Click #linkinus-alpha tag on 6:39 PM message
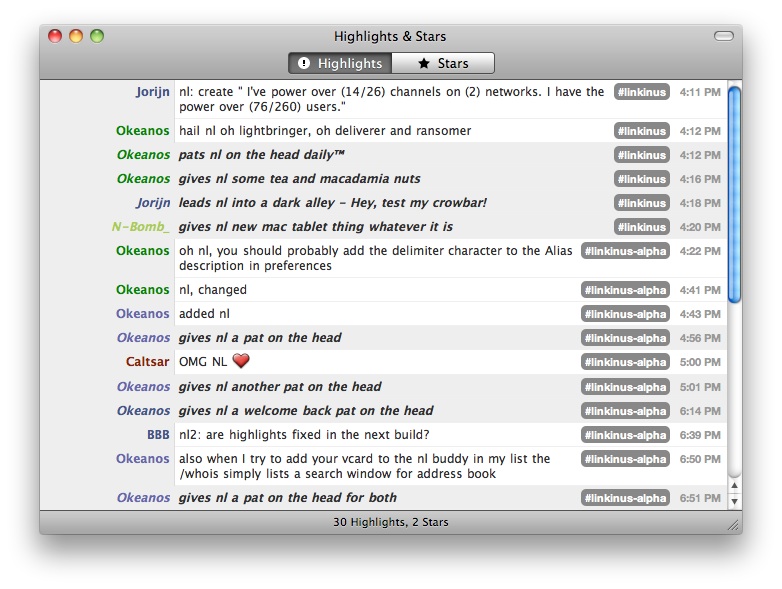 625,435
